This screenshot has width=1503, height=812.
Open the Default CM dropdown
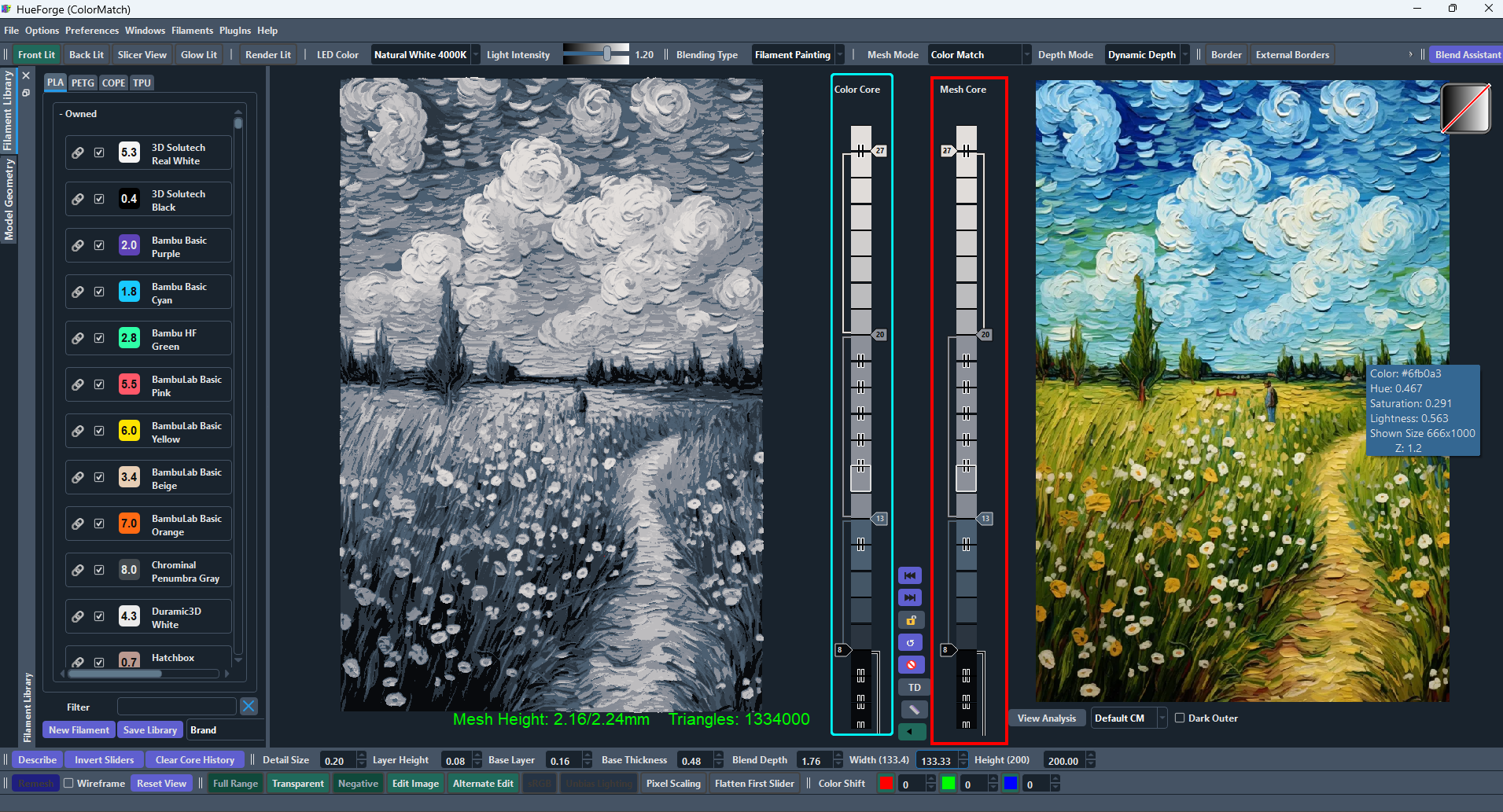1129,718
